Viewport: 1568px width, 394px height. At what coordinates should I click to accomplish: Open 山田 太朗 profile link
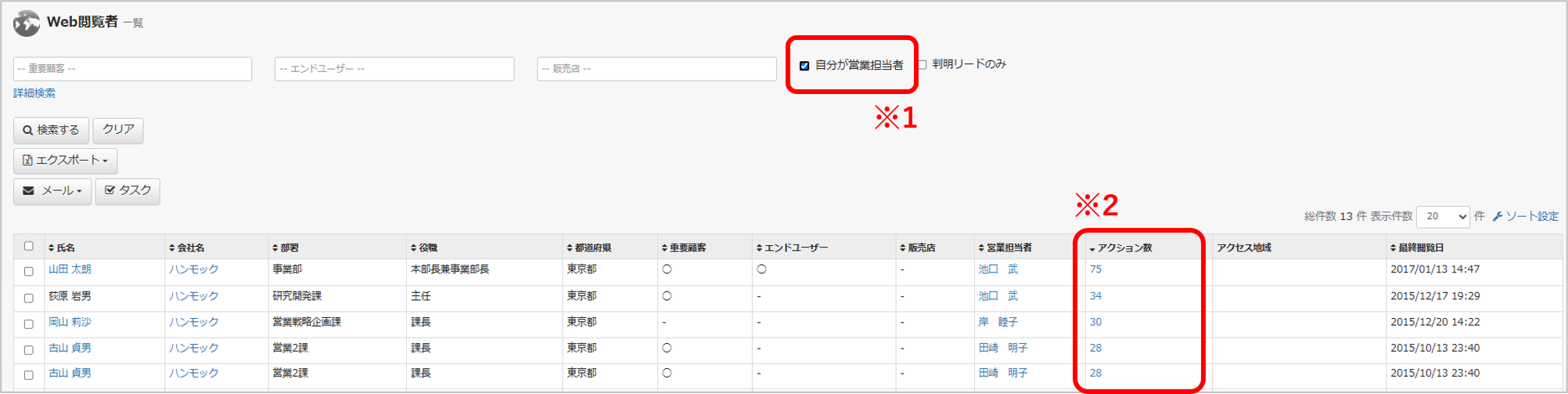(70, 269)
